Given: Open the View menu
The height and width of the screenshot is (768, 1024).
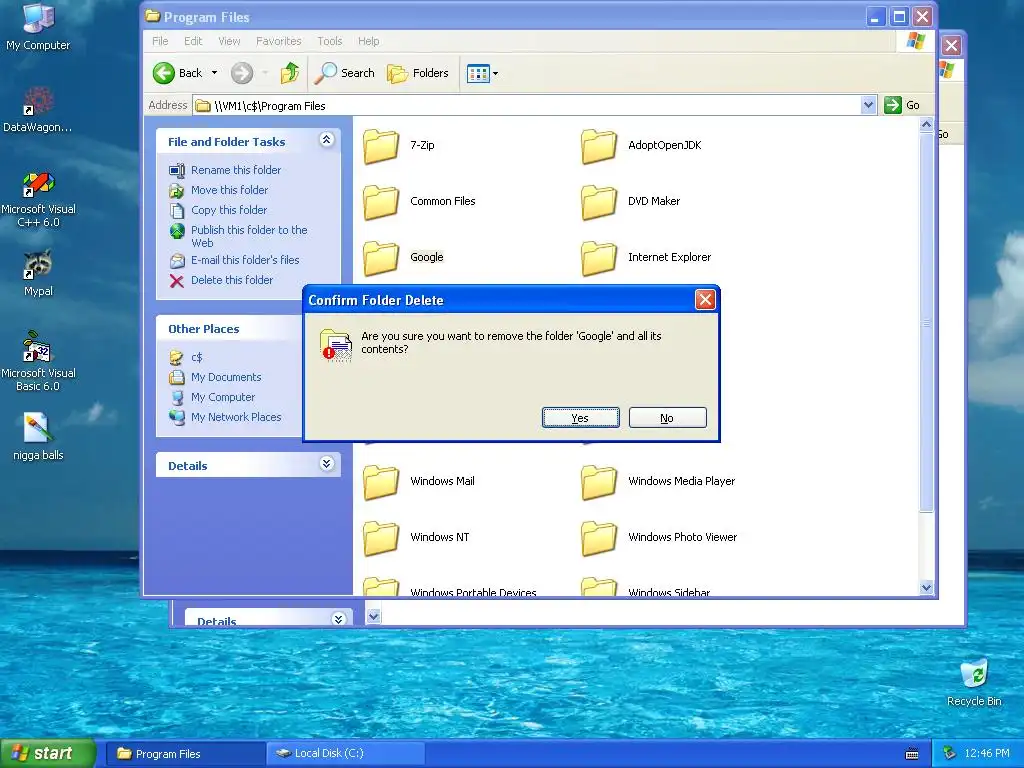Looking at the screenshot, I should (229, 41).
